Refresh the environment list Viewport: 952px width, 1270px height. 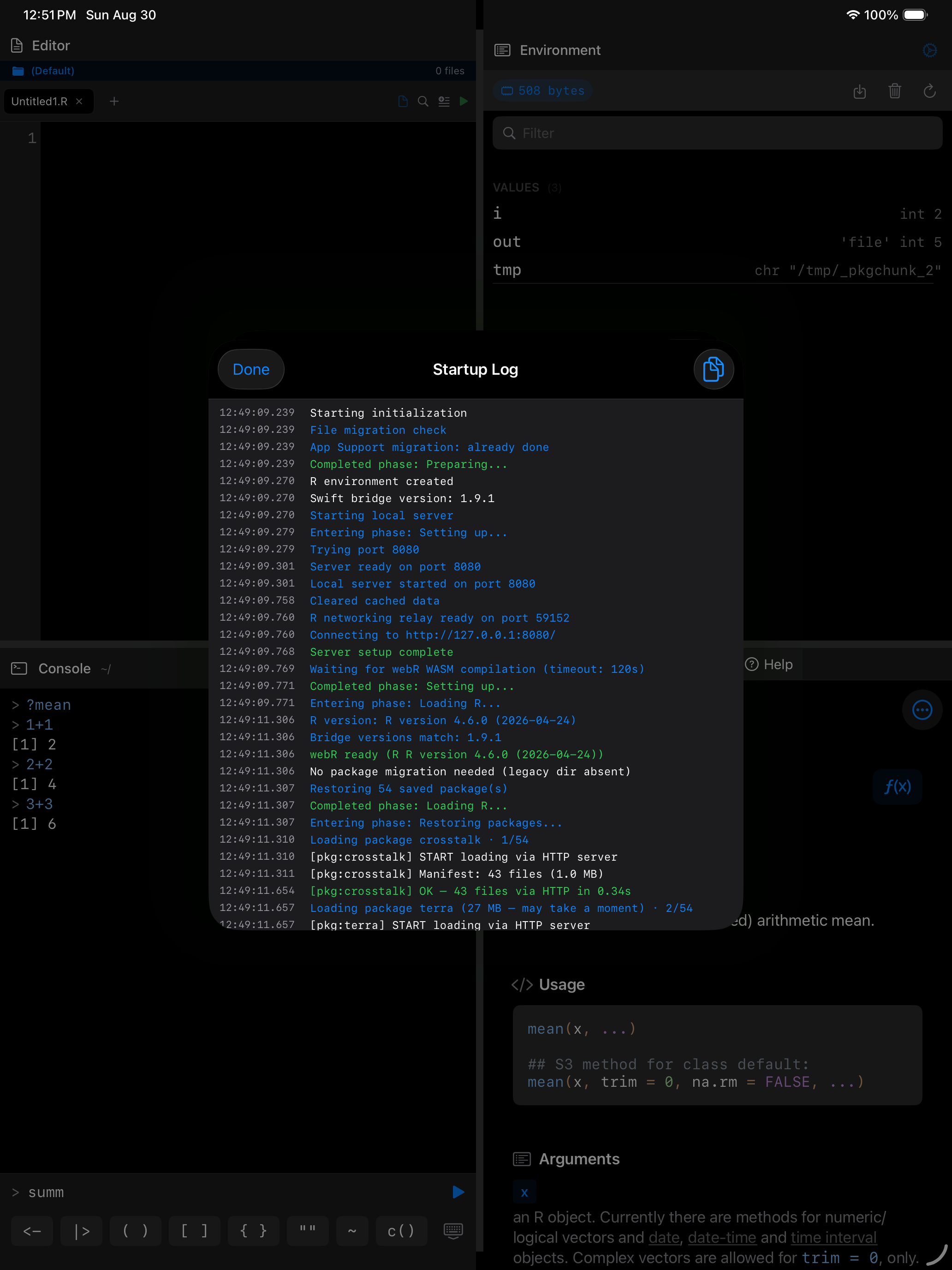pyautogui.click(x=929, y=91)
